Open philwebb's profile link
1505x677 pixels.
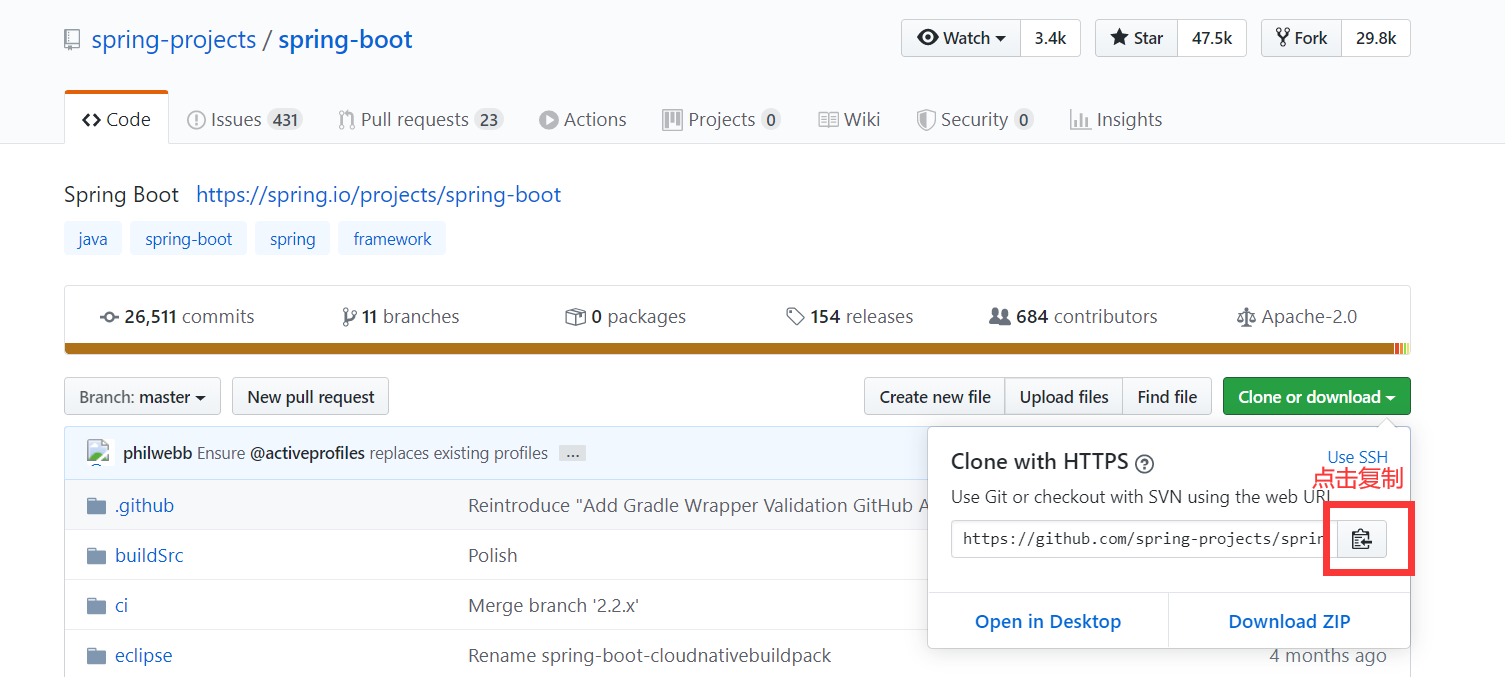[x=158, y=453]
